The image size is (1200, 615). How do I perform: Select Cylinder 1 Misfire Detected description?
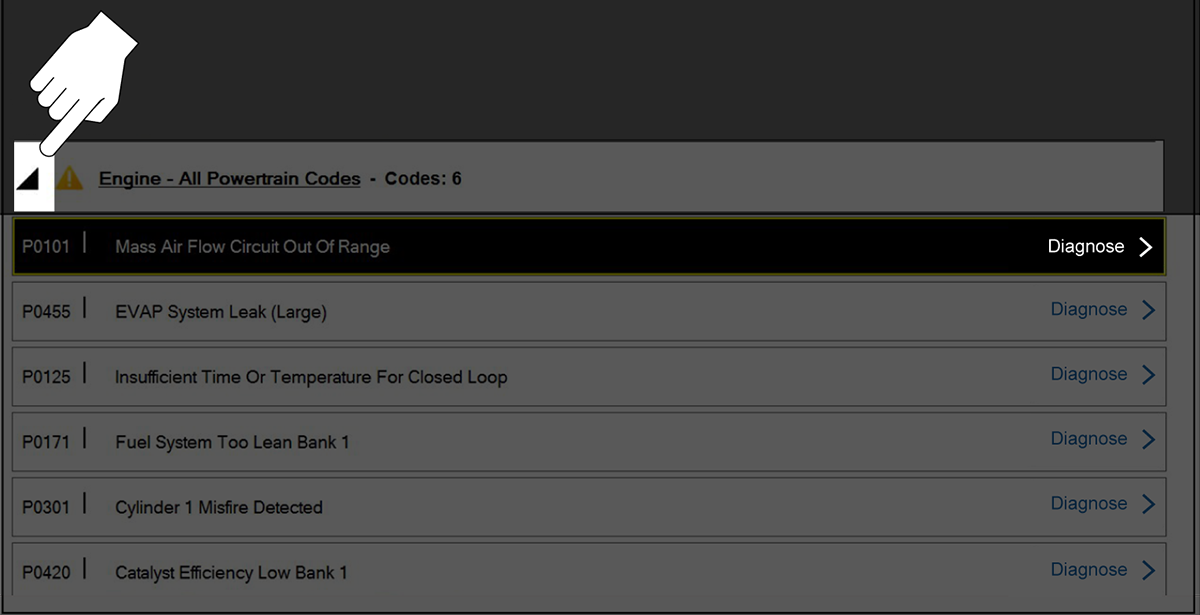(x=218, y=507)
